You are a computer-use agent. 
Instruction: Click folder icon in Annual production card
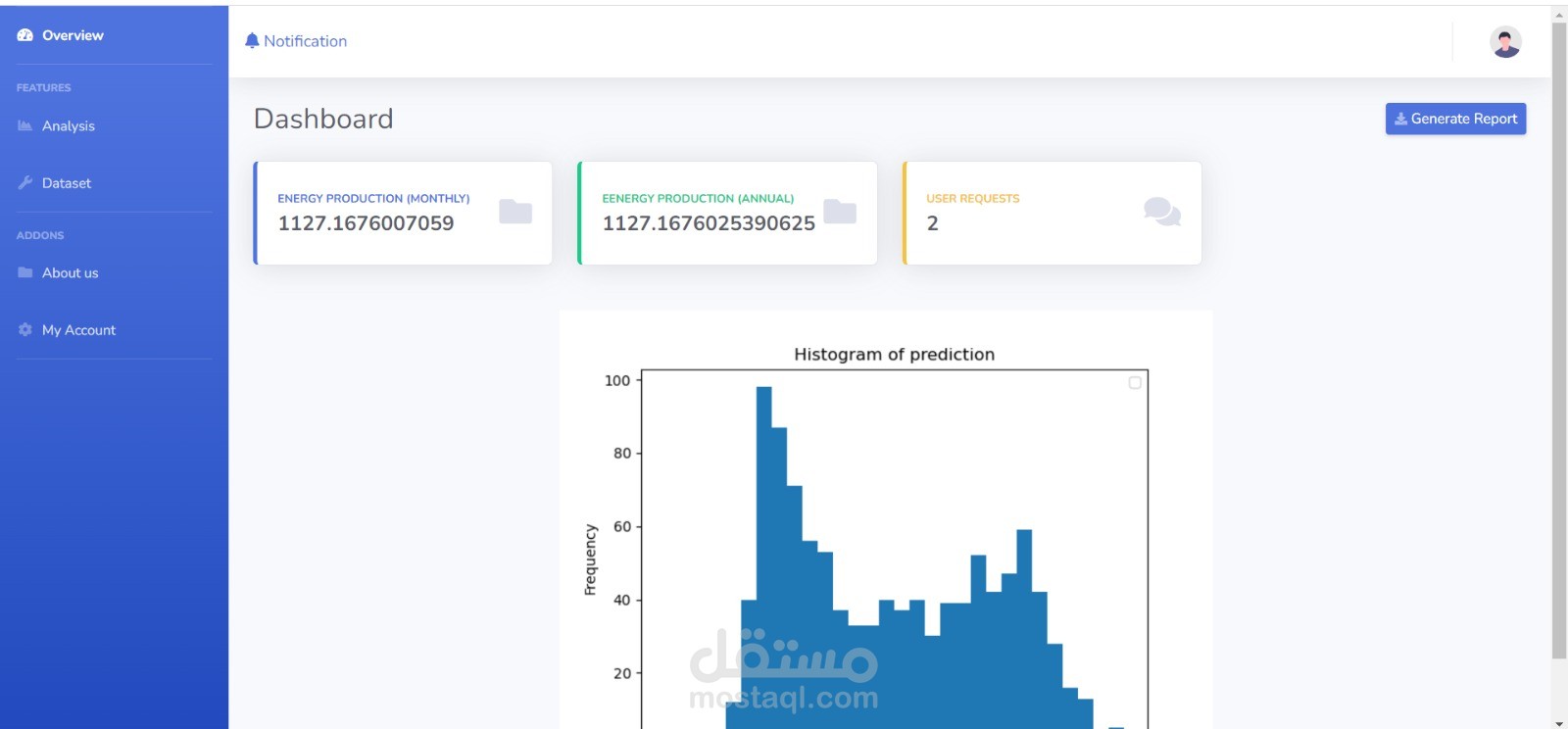coord(840,212)
